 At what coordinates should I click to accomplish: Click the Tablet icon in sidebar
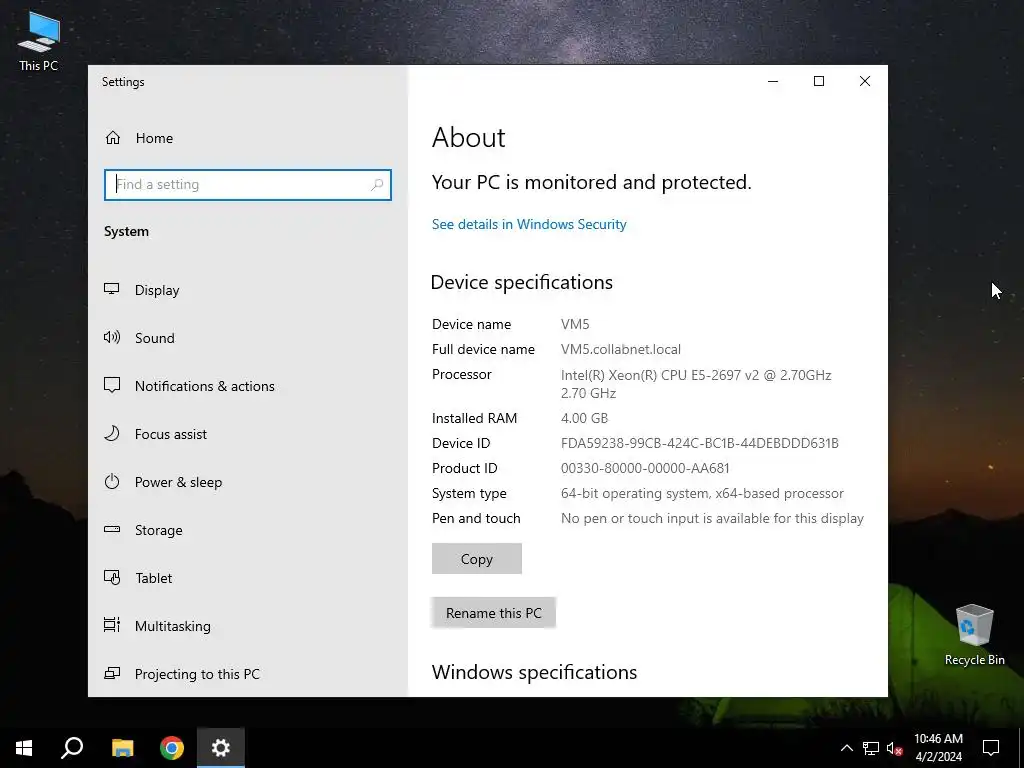click(x=112, y=578)
